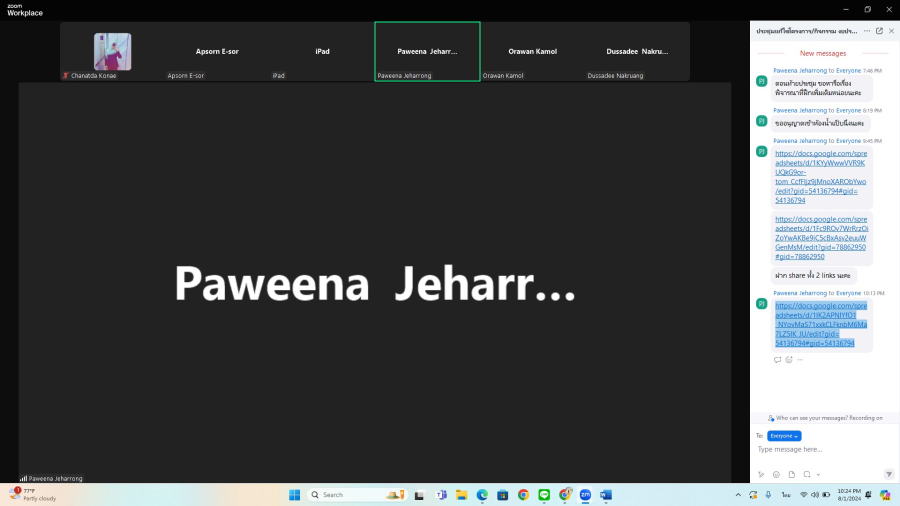Image resolution: width=900 pixels, height=506 pixels.
Task: Click the Zoom icon in the taskbar
Action: point(585,495)
